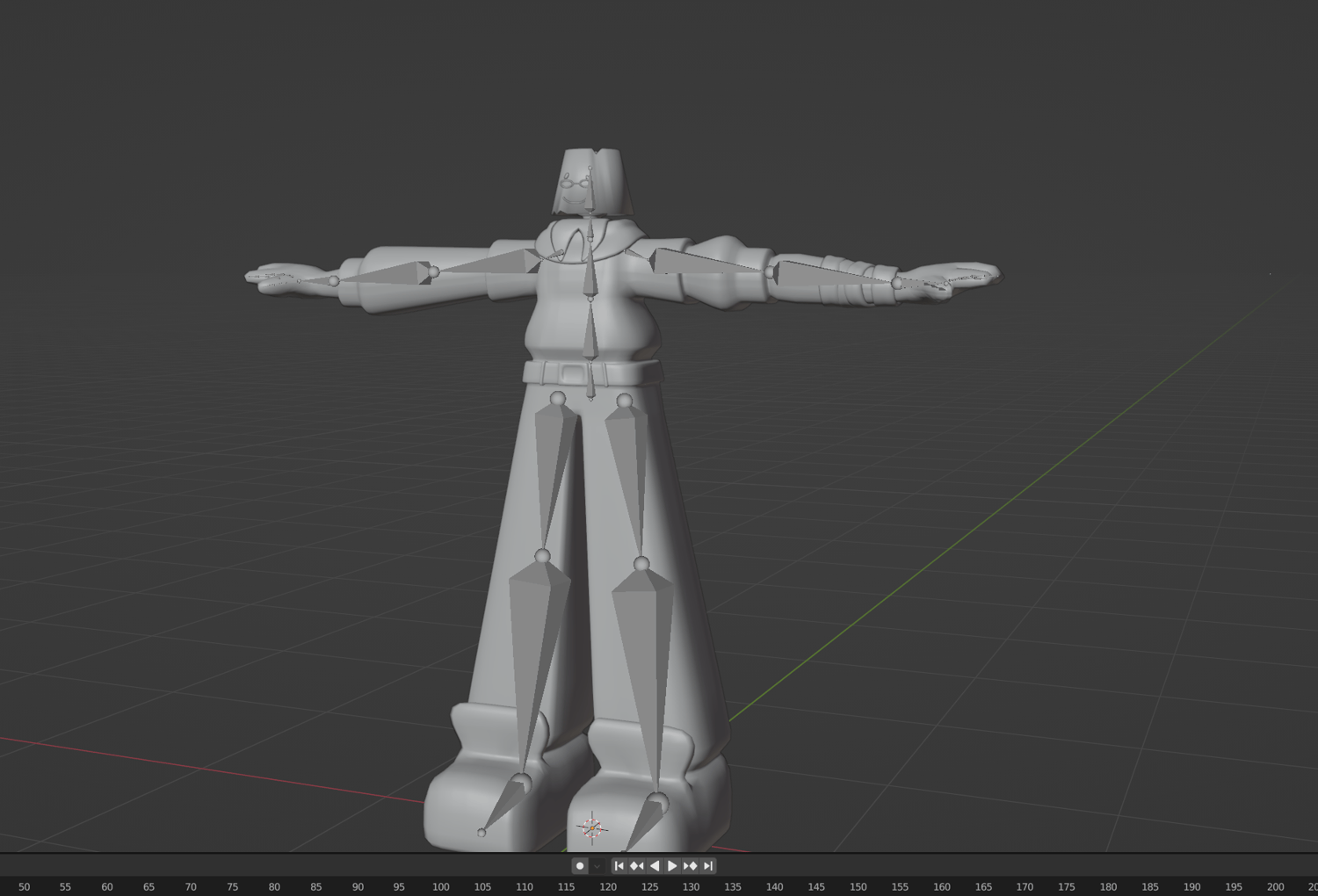Screen dimensions: 1318x896
Task: Click the auto-keying record circle icon
Action: click(579, 865)
